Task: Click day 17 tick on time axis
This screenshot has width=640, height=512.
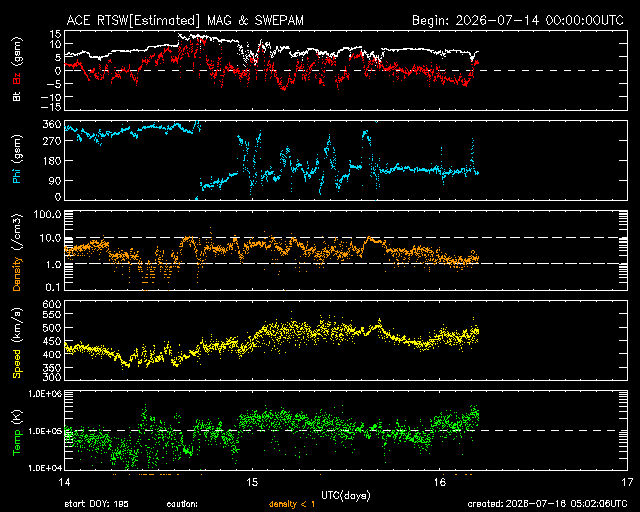Action: point(627,482)
